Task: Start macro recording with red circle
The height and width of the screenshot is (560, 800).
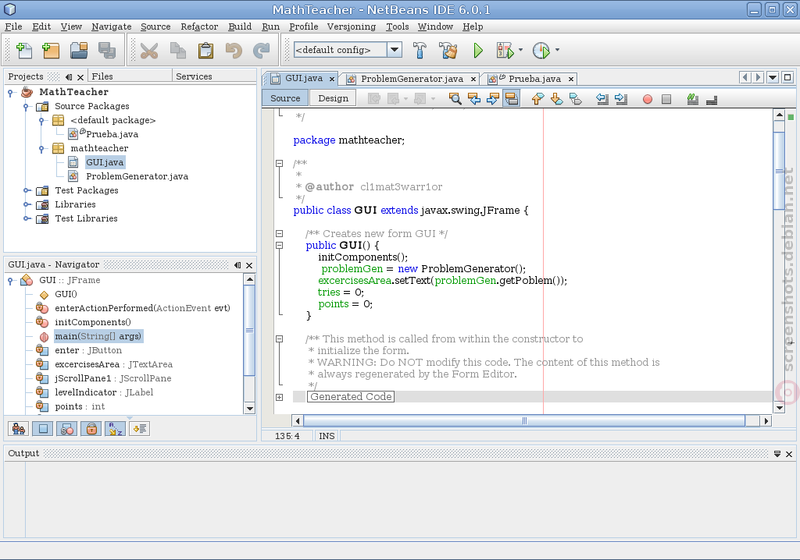Action: pos(647,99)
